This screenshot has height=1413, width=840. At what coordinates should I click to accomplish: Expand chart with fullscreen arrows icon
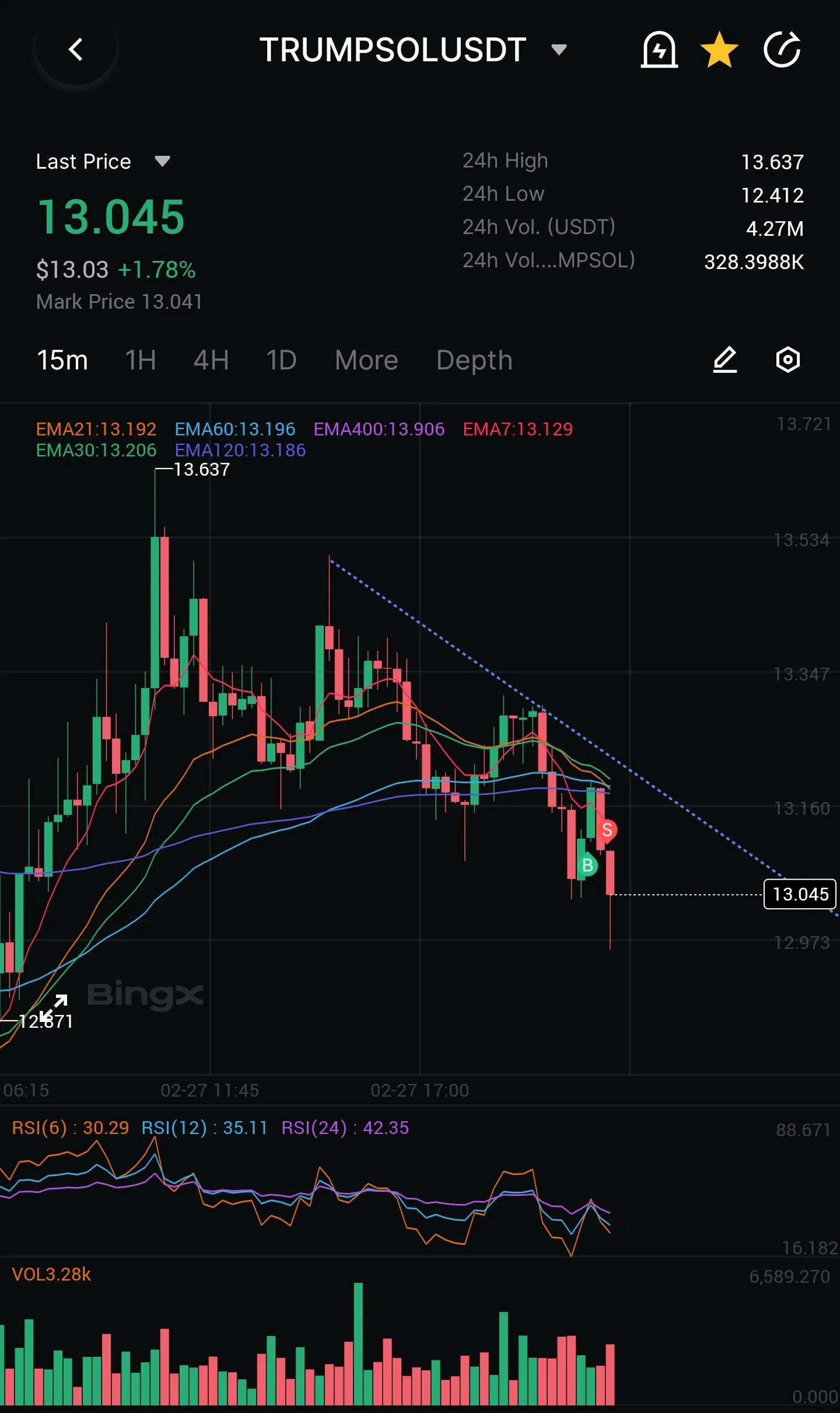click(x=54, y=1008)
